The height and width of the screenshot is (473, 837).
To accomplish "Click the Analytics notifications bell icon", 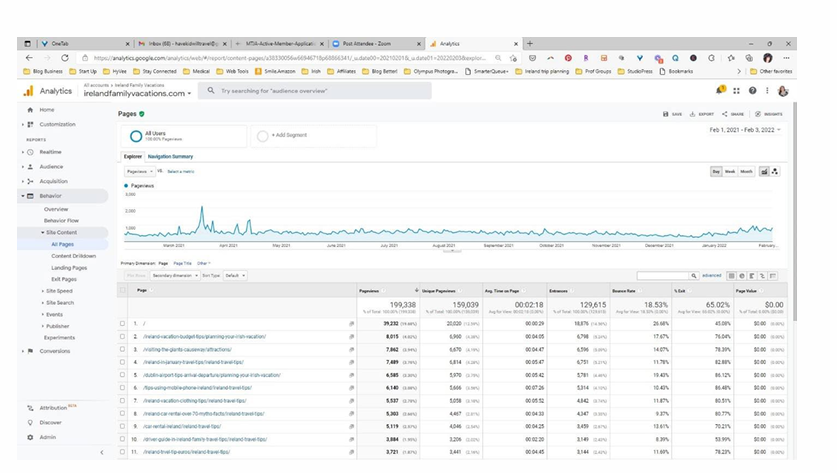I will pos(722,91).
